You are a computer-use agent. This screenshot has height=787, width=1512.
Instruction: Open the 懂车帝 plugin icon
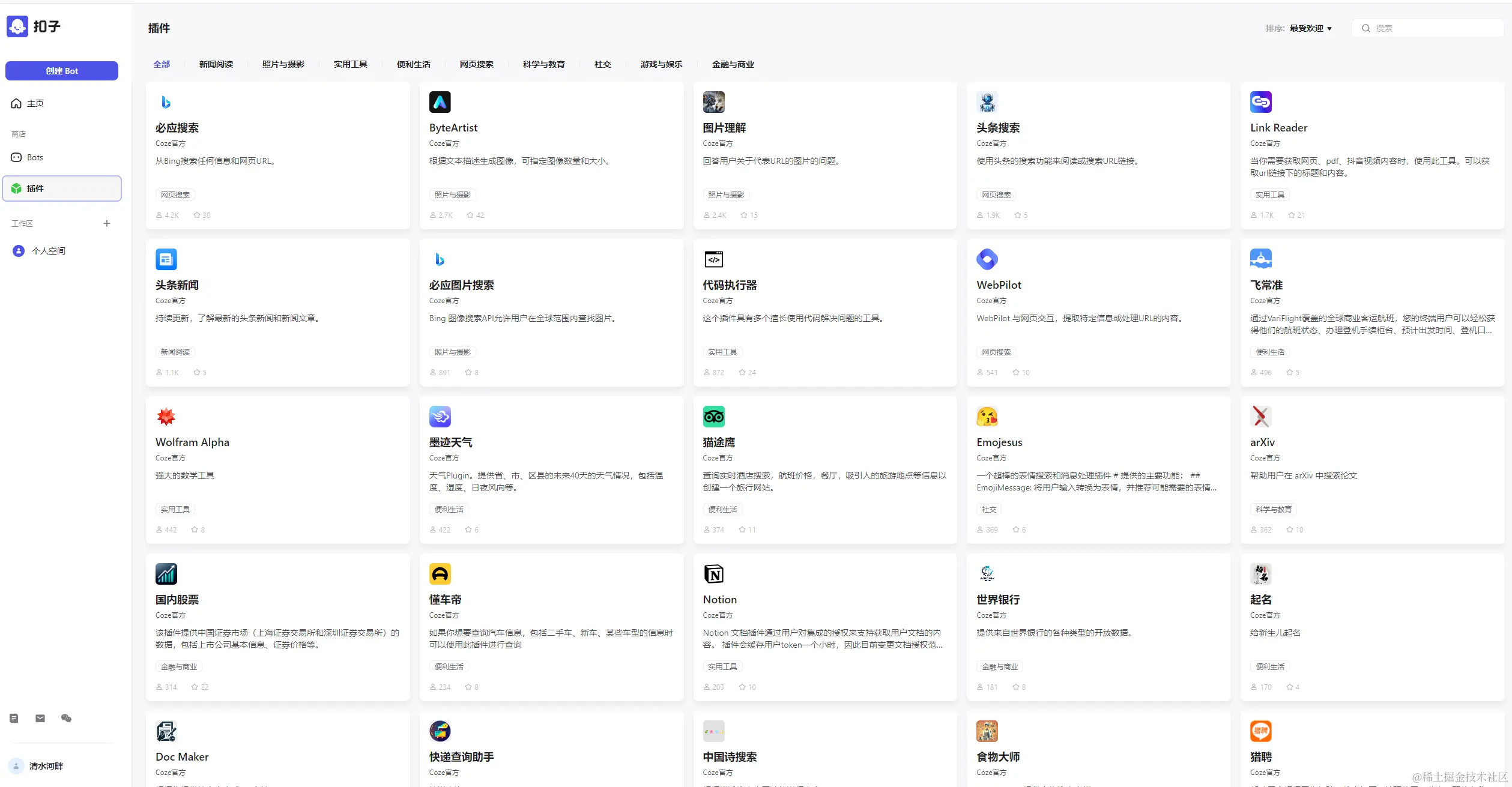pos(440,574)
